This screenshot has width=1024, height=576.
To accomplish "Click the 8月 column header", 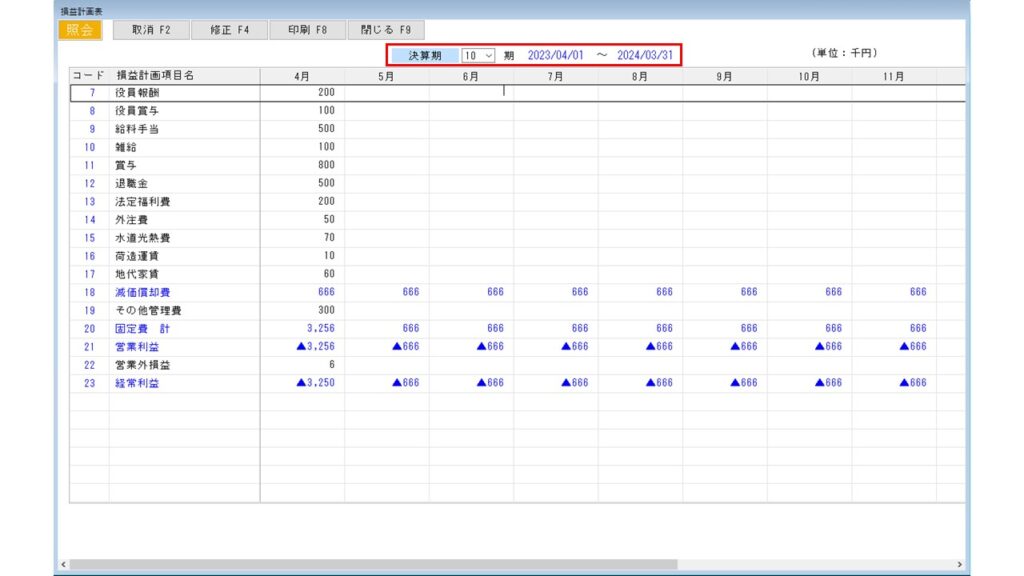I will click(x=639, y=76).
